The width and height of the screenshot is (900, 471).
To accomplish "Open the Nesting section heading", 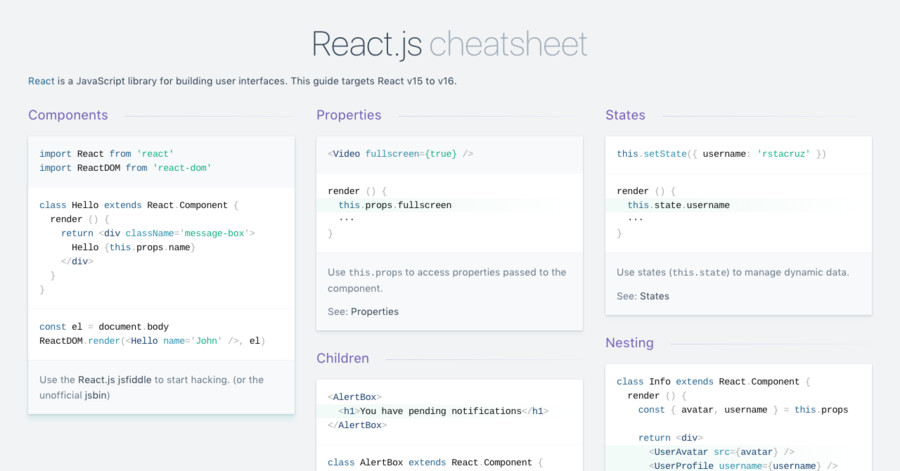I will point(629,343).
